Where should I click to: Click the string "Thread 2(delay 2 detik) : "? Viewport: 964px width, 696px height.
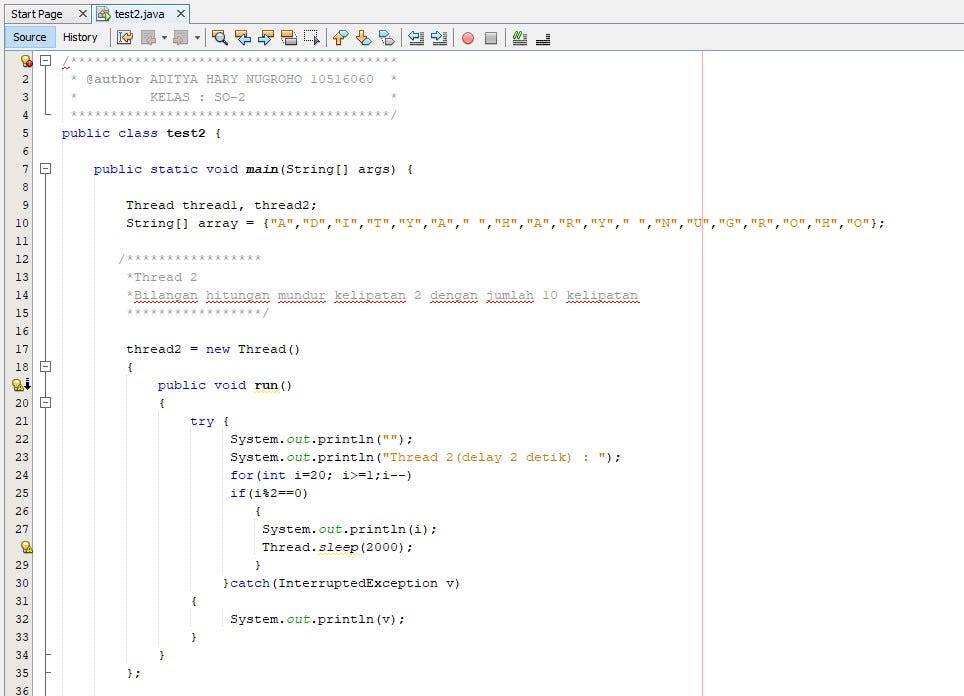494,457
